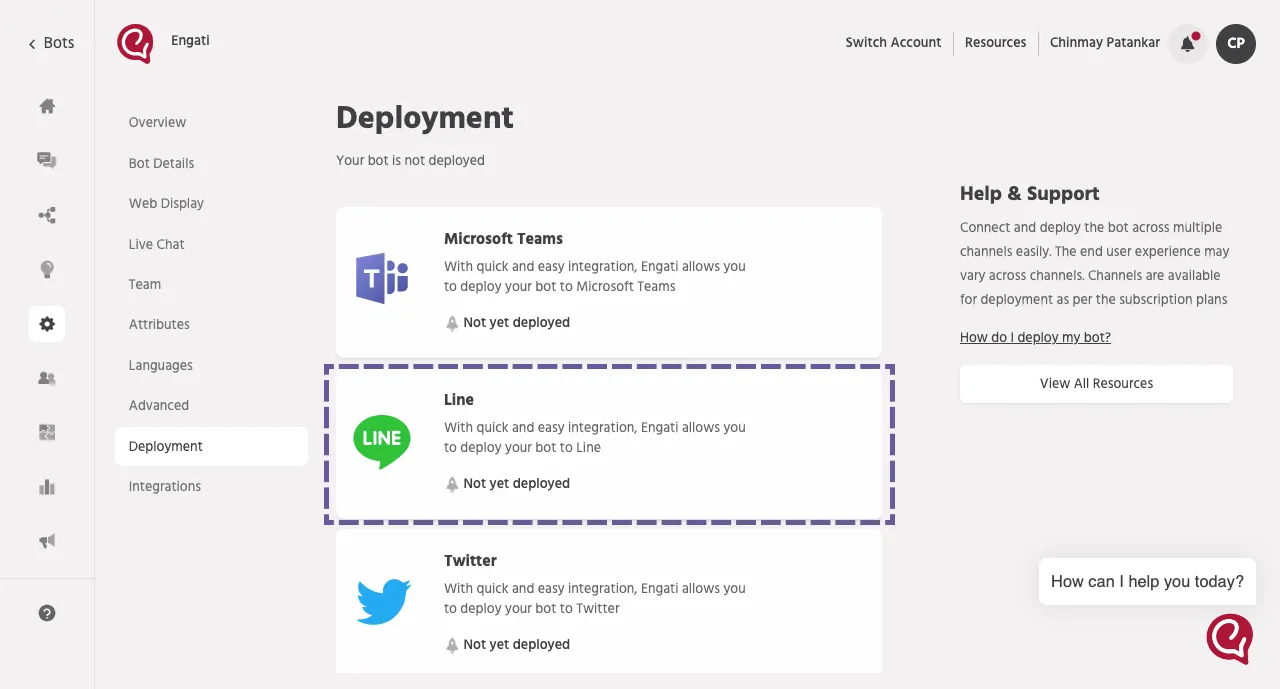Click Switch Account link

893,42
